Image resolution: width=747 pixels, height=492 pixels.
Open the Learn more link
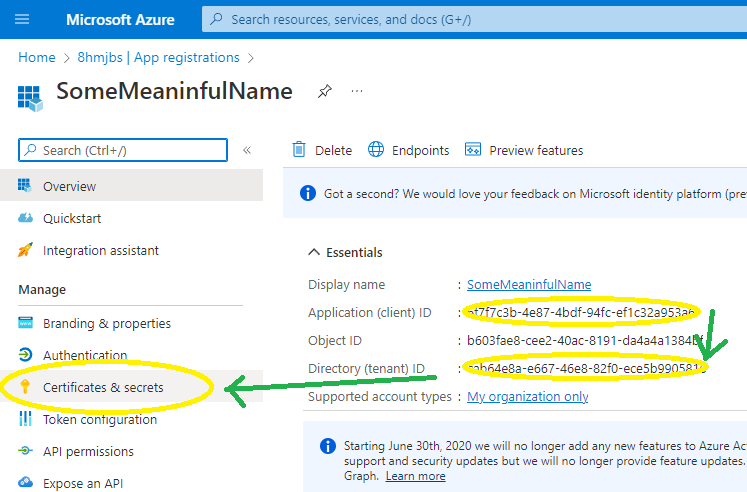point(415,476)
